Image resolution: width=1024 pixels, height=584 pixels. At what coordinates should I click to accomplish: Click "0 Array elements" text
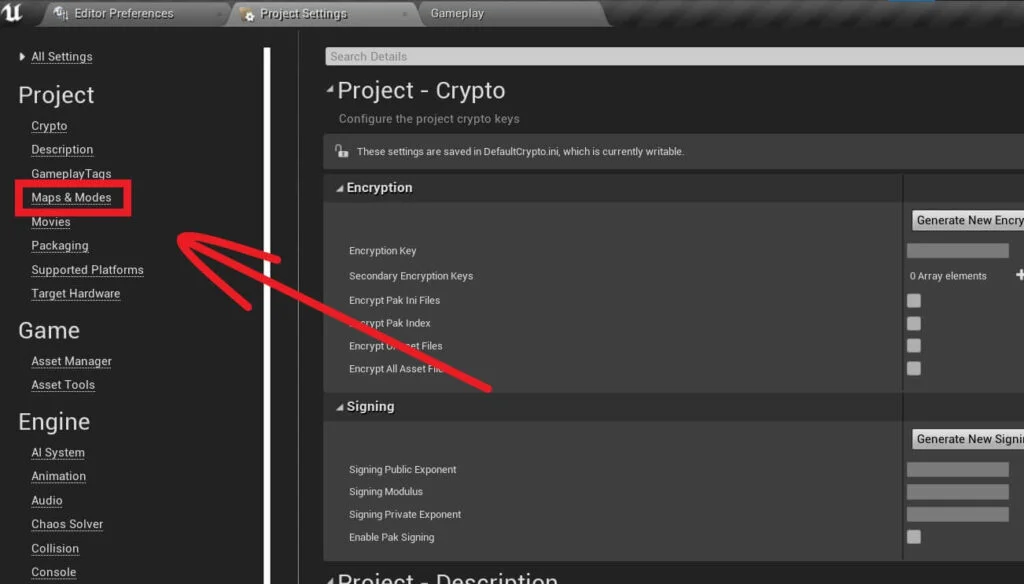point(948,276)
